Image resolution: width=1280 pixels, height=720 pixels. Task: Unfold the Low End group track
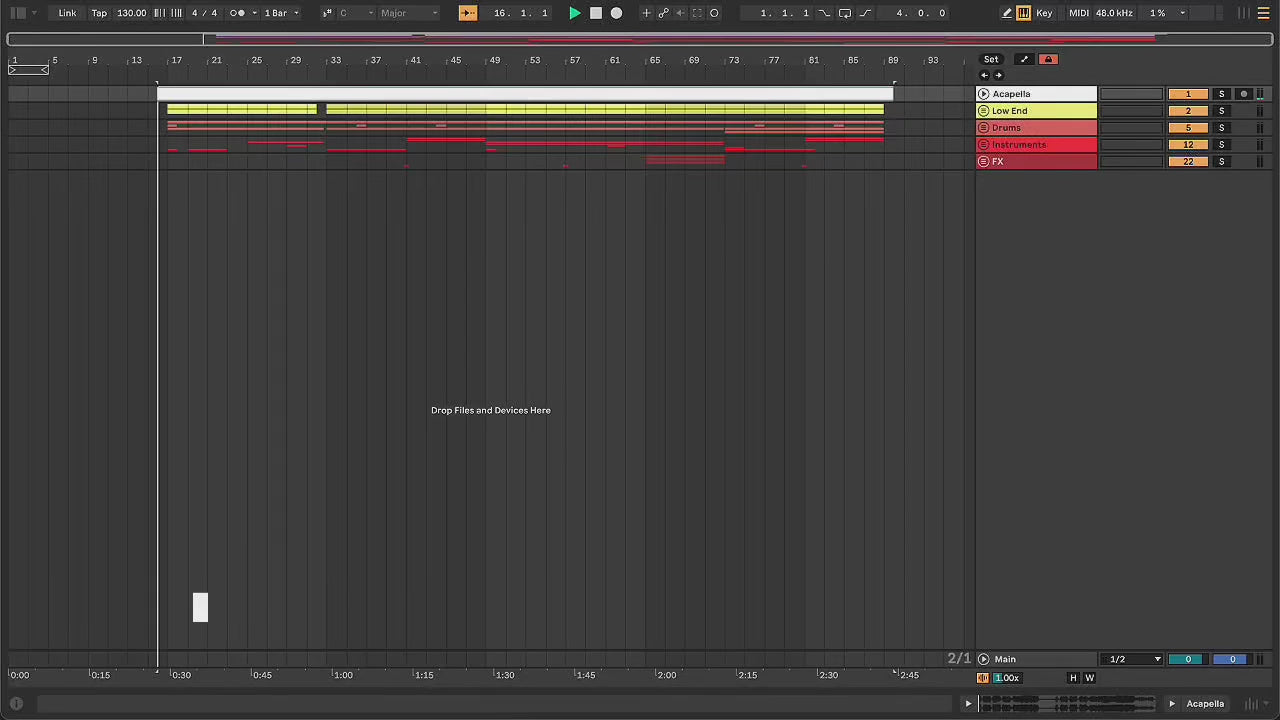[983, 111]
